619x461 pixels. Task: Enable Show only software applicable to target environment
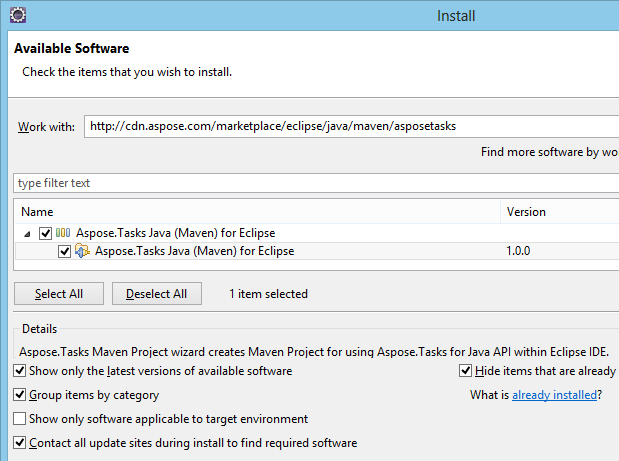click(x=21, y=419)
